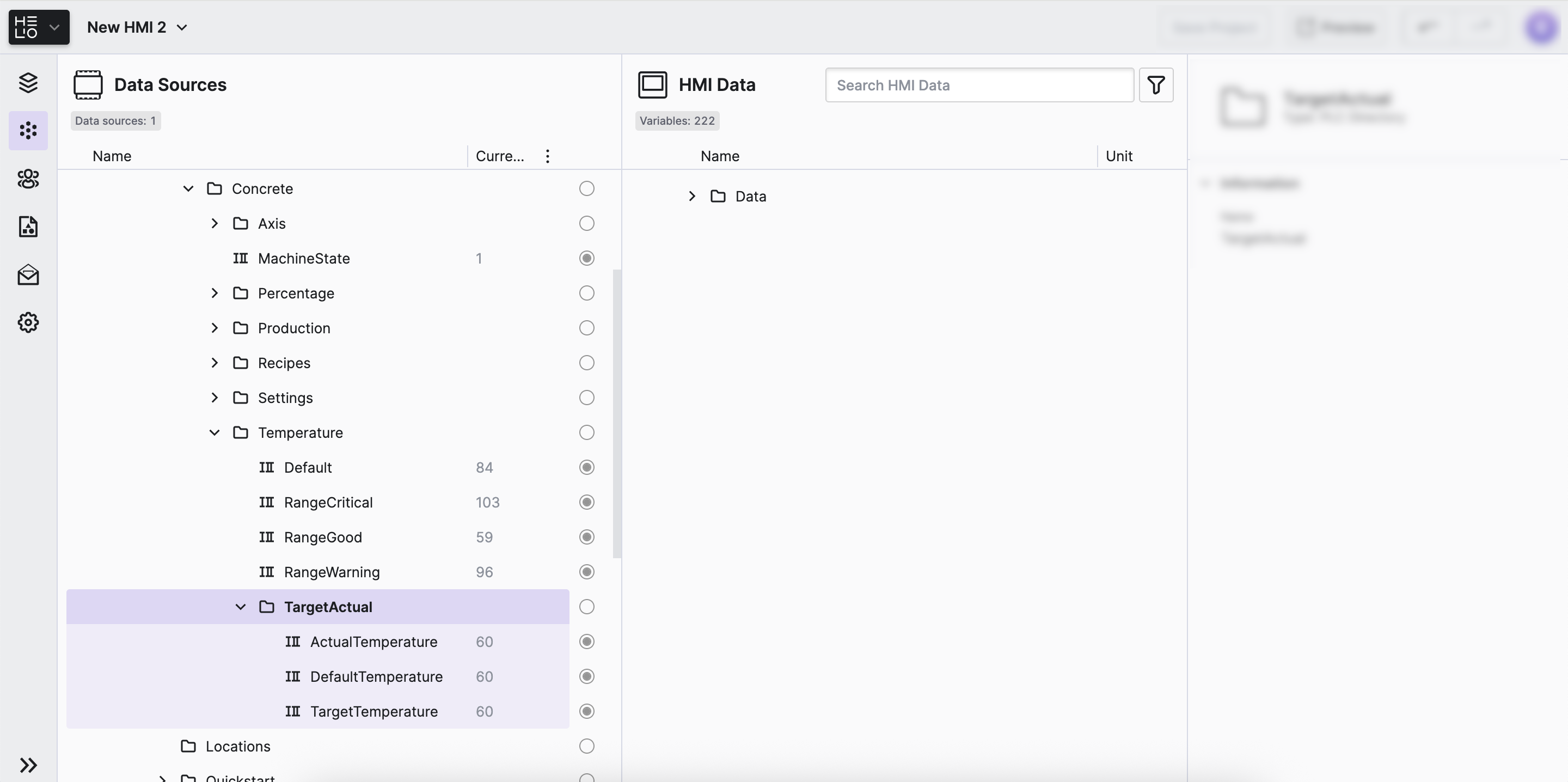Expand the Data folder in HMI Data
Viewport: 1568px width, 782px height.
[x=691, y=196]
